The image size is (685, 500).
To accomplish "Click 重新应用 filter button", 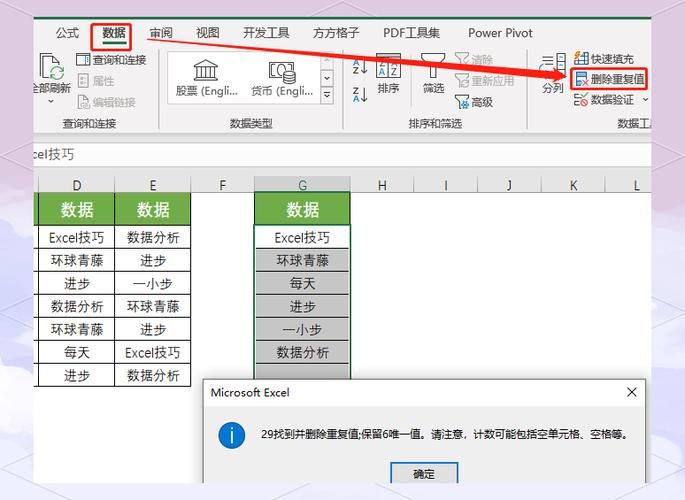I will 484,81.
